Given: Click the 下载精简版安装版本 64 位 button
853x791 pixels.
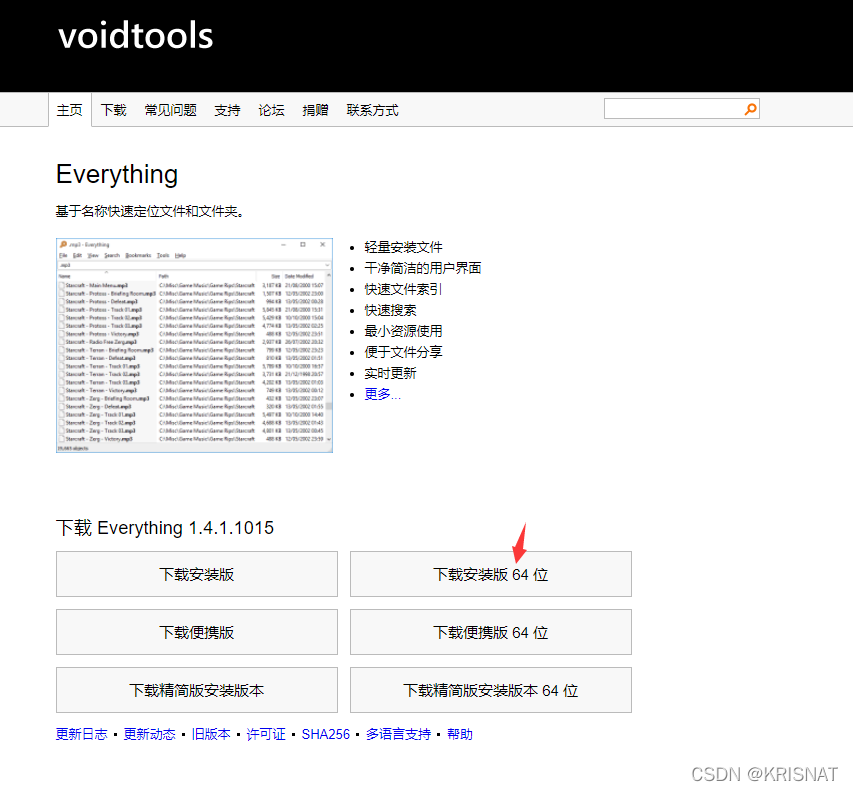Looking at the screenshot, I should [x=491, y=690].
